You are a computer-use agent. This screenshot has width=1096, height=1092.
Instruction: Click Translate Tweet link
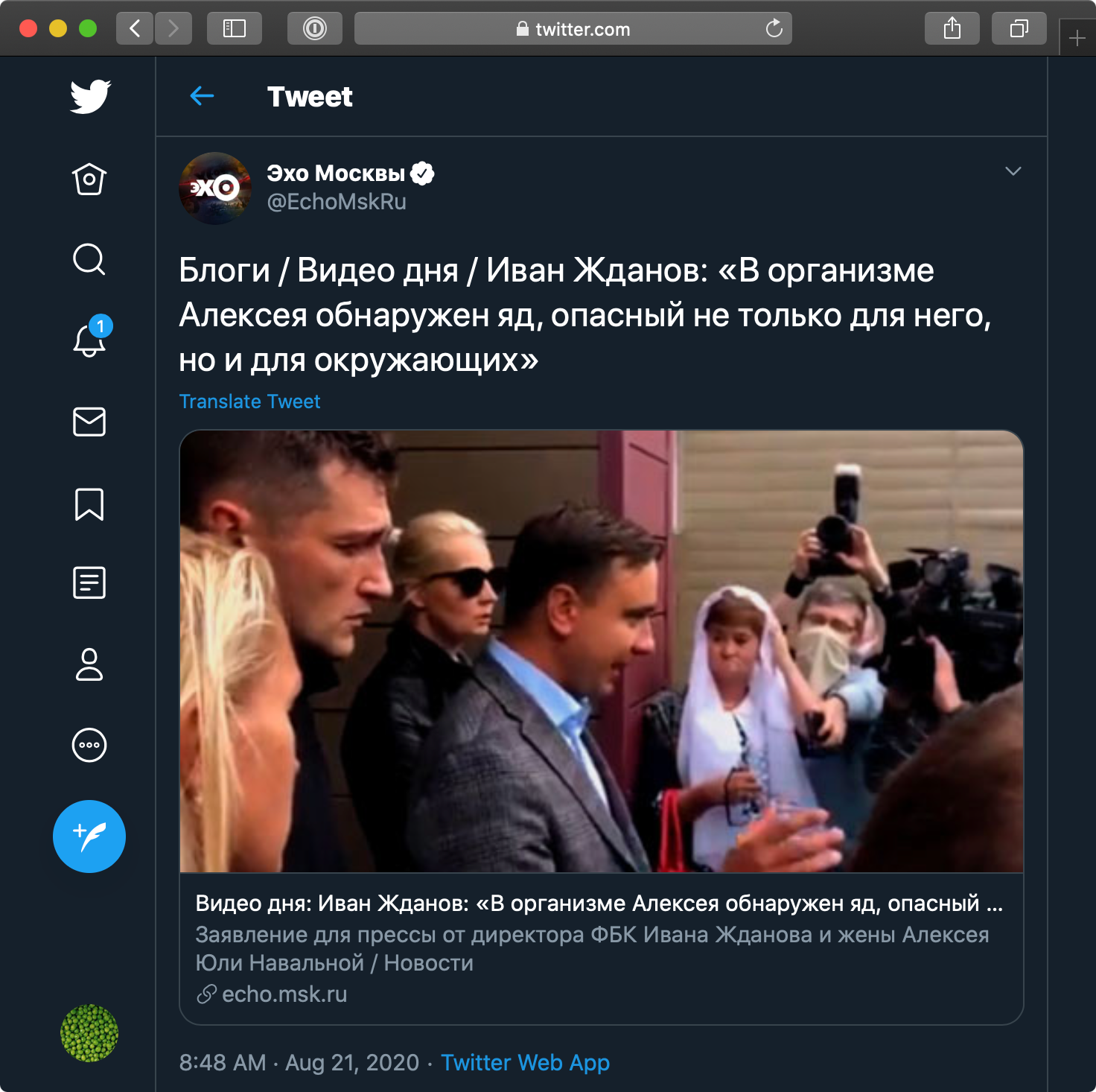point(249,401)
